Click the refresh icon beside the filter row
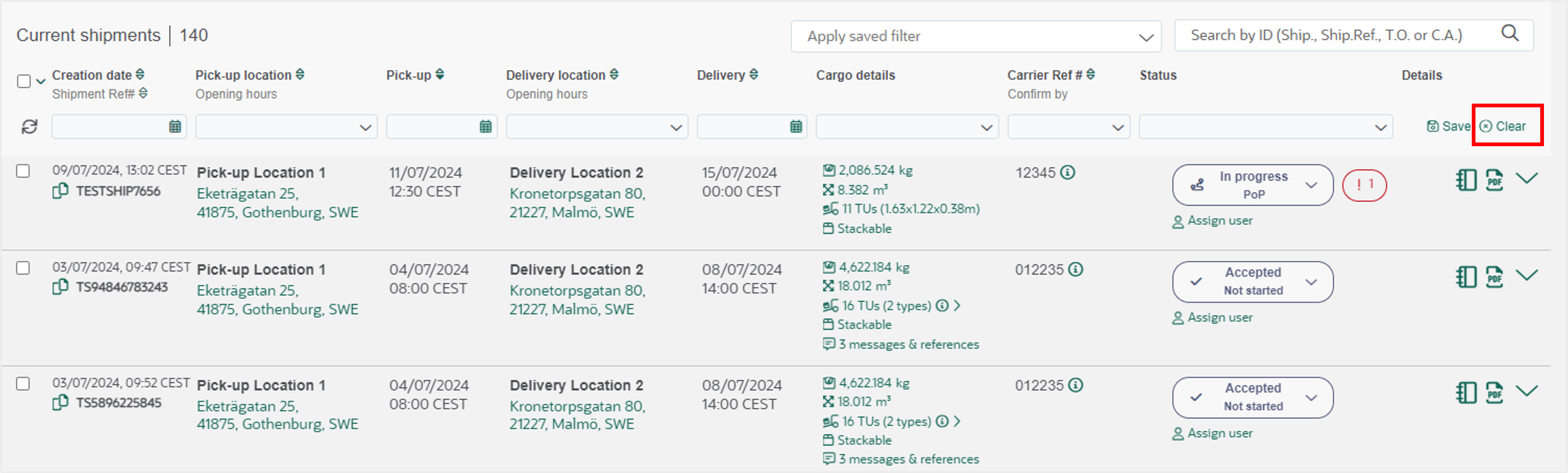The width and height of the screenshot is (1568, 473). 29,127
